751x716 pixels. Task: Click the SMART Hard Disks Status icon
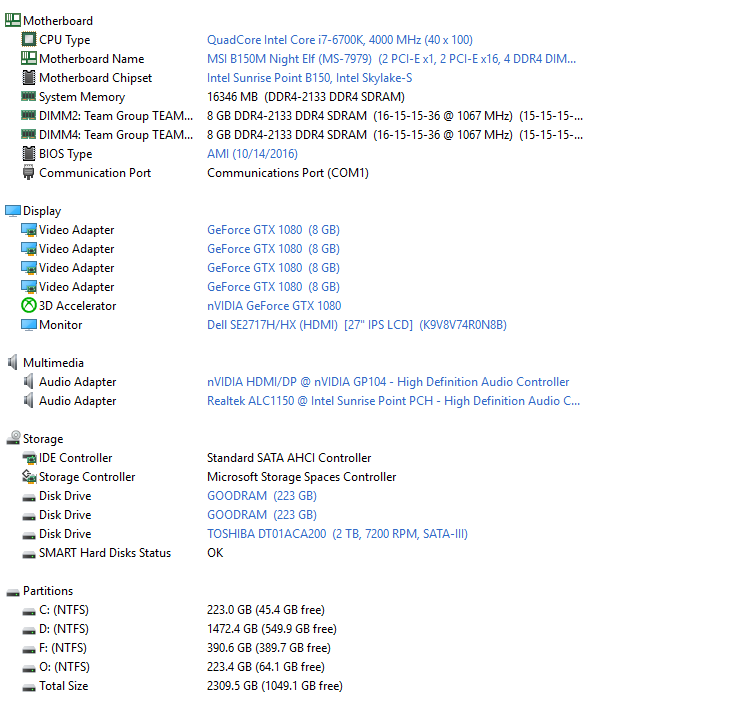pos(29,555)
